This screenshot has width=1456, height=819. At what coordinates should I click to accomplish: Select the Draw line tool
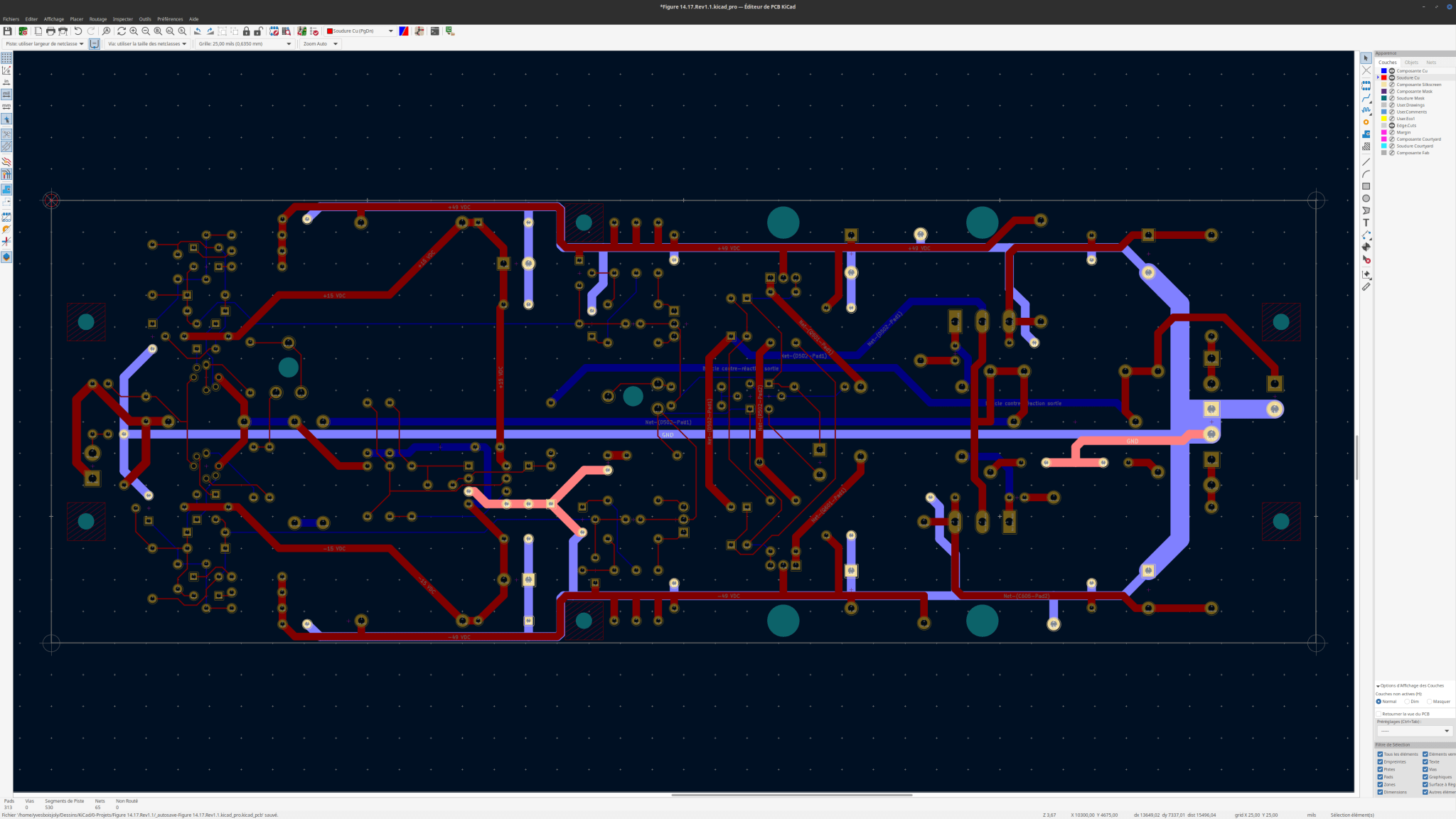coord(1366,162)
